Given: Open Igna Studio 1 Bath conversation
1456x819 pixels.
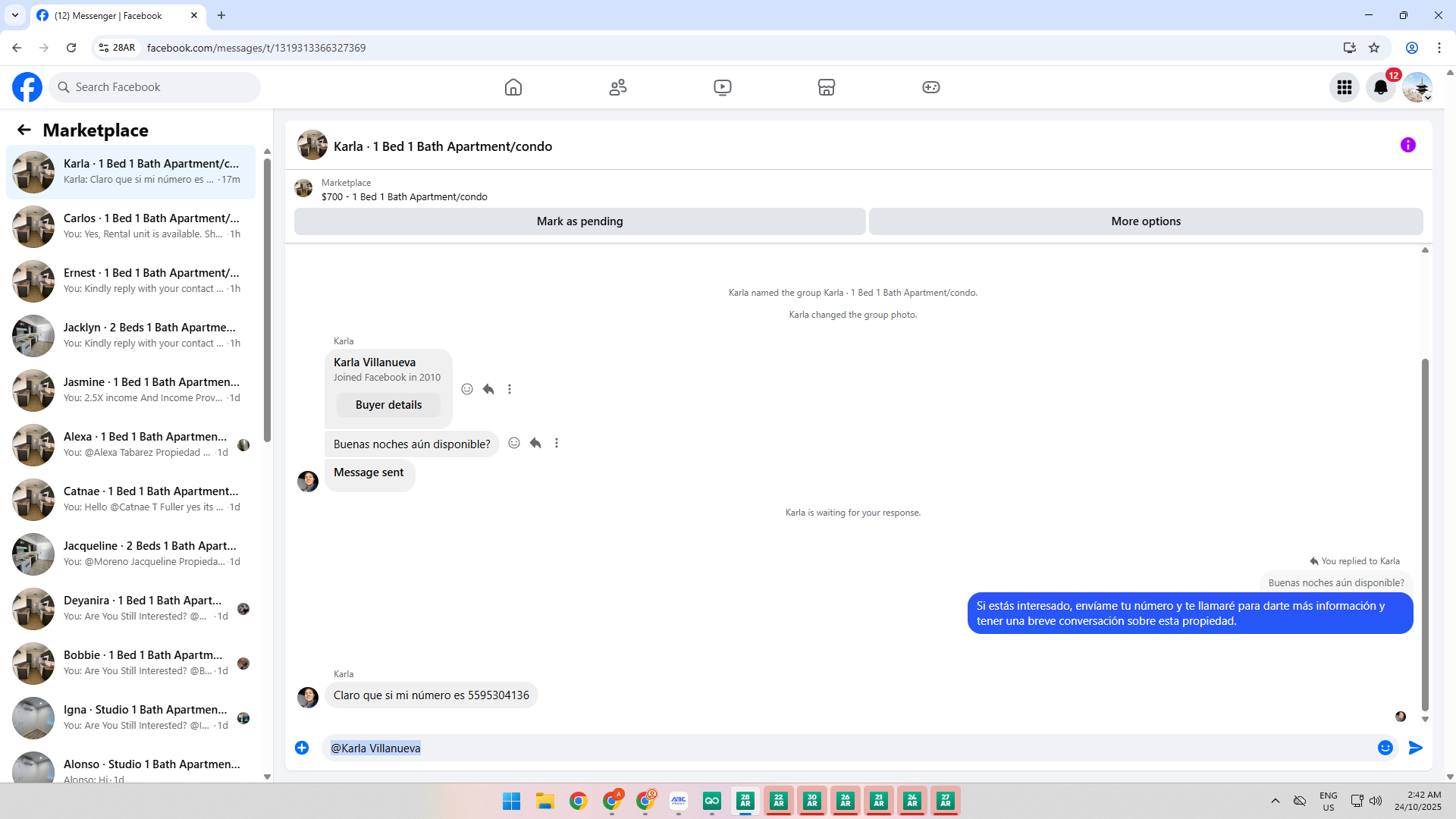Looking at the screenshot, I should [130, 718].
